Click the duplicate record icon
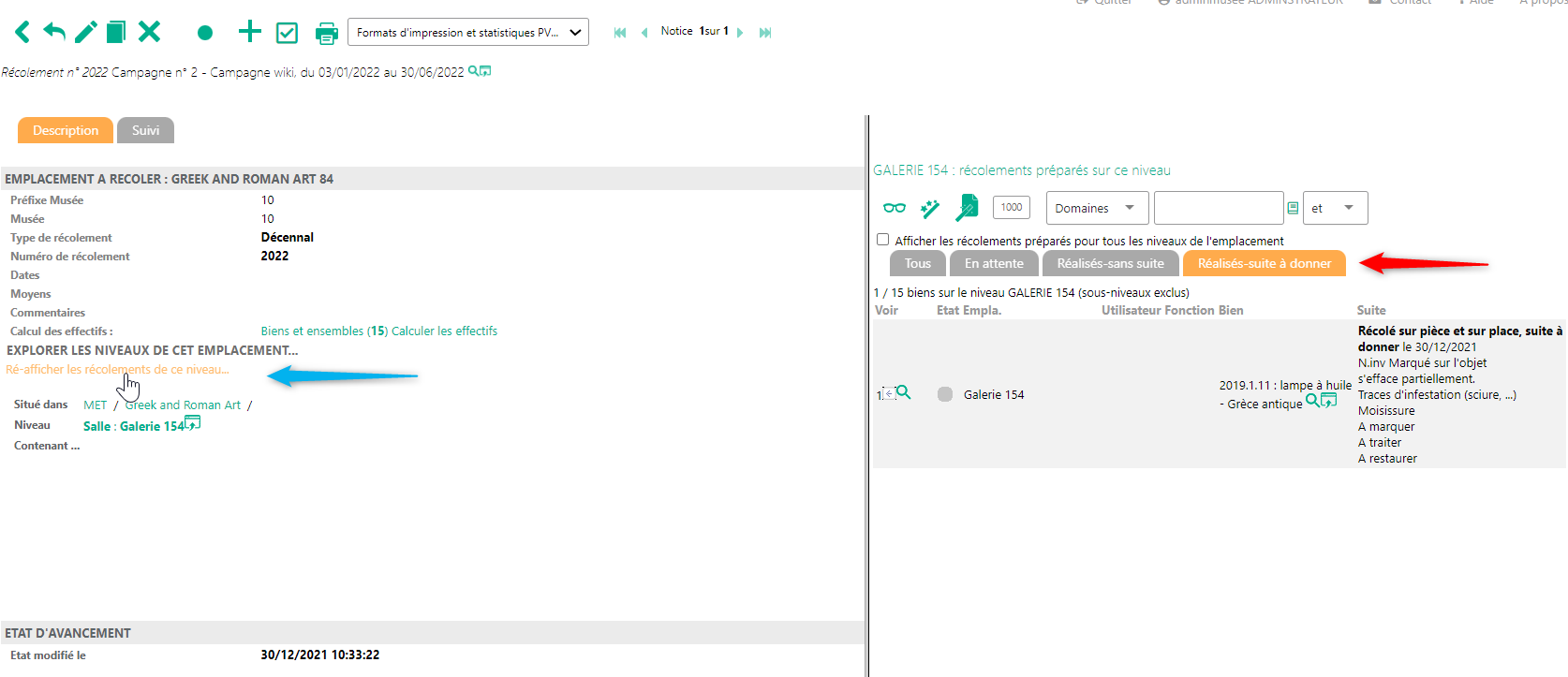Image resolution: width=1568 pixels, height=677 pixels. coord(116,33)
